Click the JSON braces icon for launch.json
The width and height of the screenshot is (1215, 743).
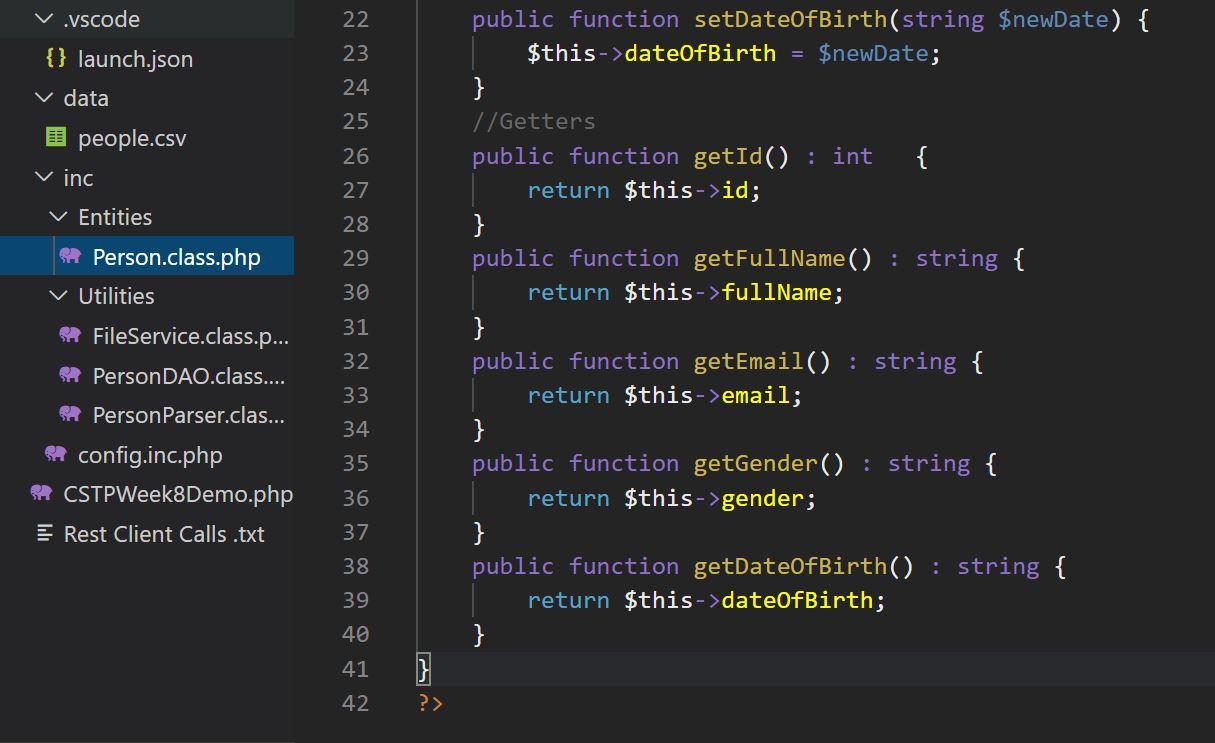(x=56, y=58)
